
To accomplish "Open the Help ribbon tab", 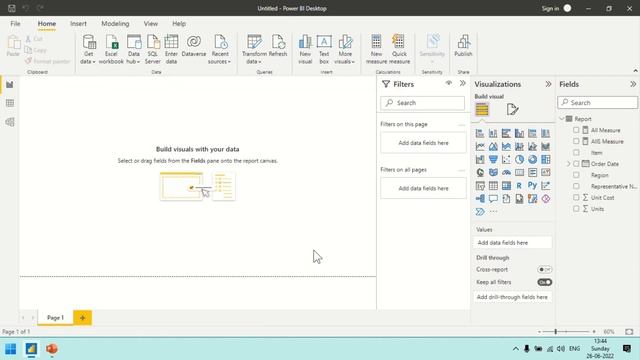I will [x=179, y=24].
